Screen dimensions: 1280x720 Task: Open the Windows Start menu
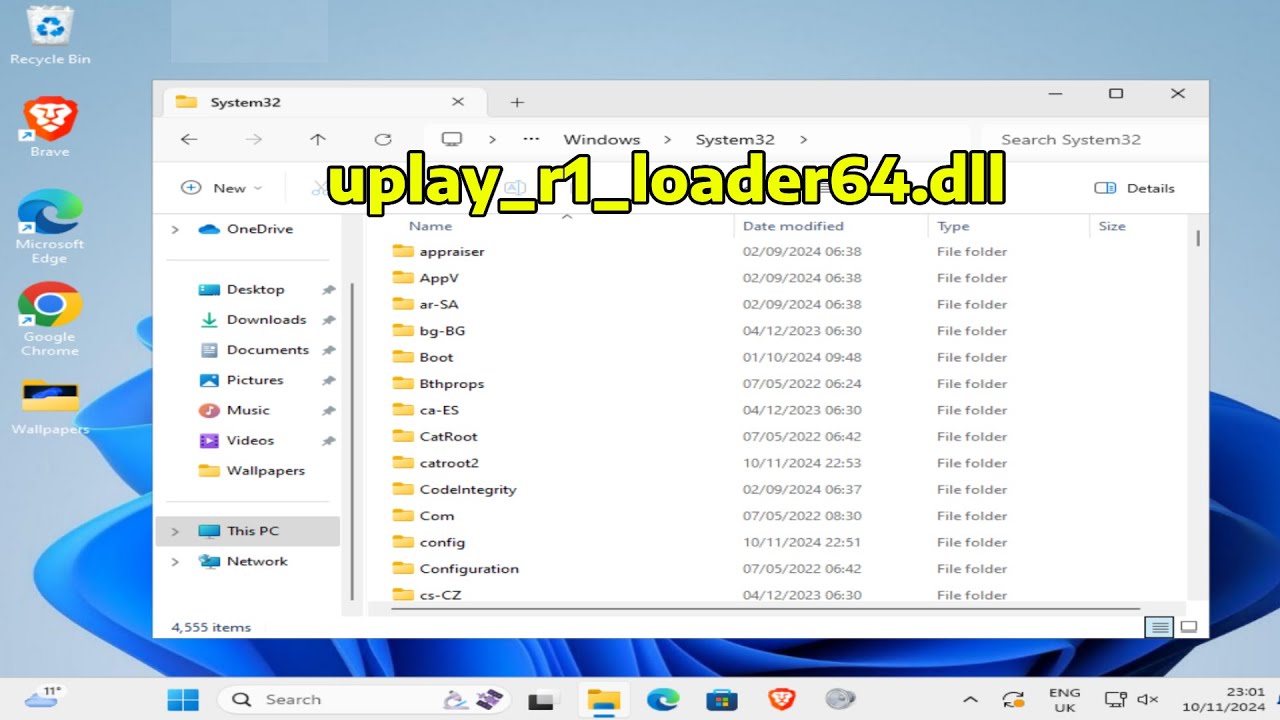tap(183, 700)
